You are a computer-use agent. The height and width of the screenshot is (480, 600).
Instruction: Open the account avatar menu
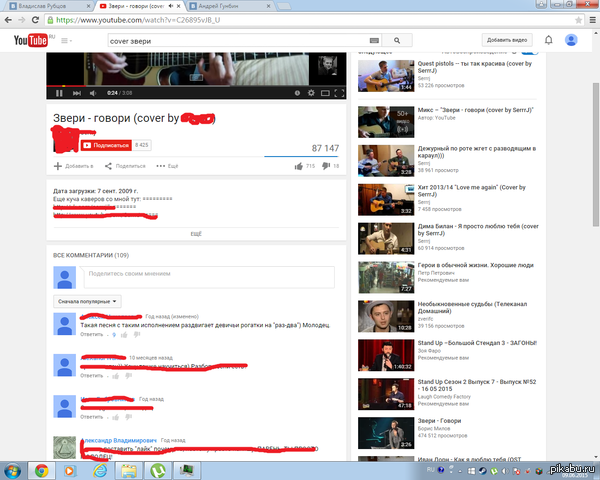(571, 40)
